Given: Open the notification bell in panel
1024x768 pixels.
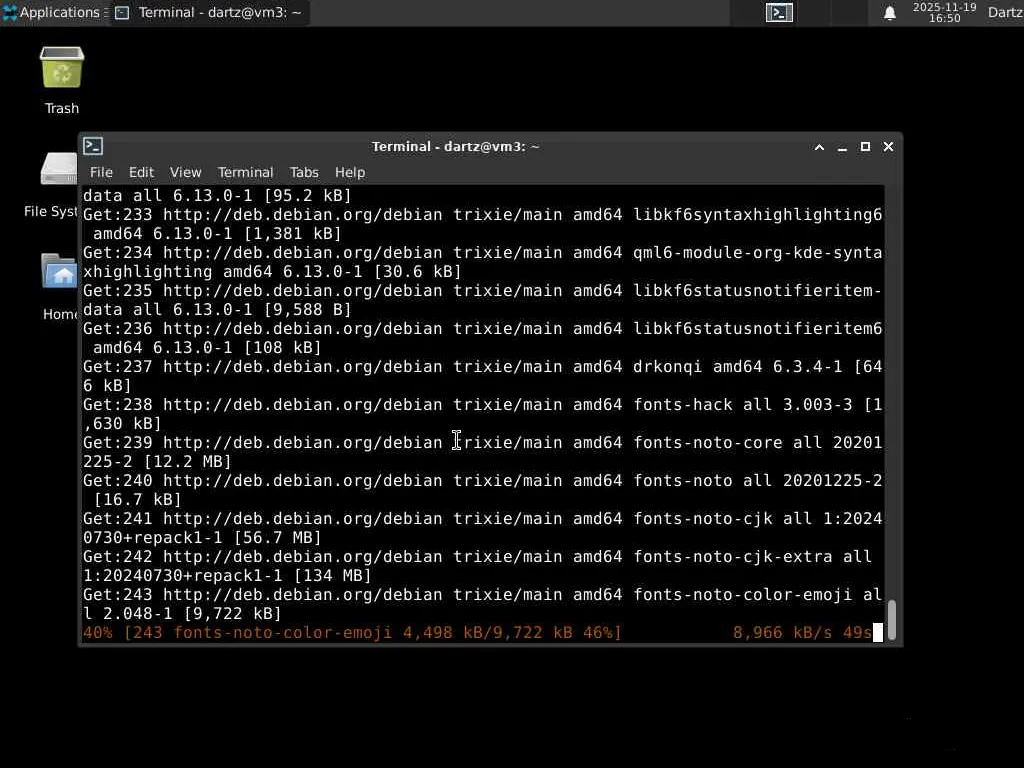Looking at the screenshot, I should point(889,12).
